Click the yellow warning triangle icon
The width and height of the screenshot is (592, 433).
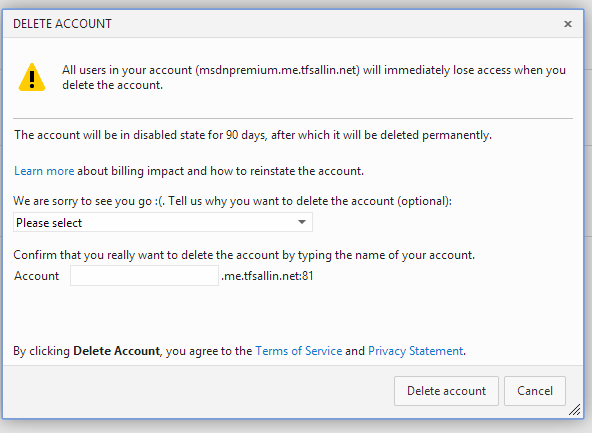(32, 77)
